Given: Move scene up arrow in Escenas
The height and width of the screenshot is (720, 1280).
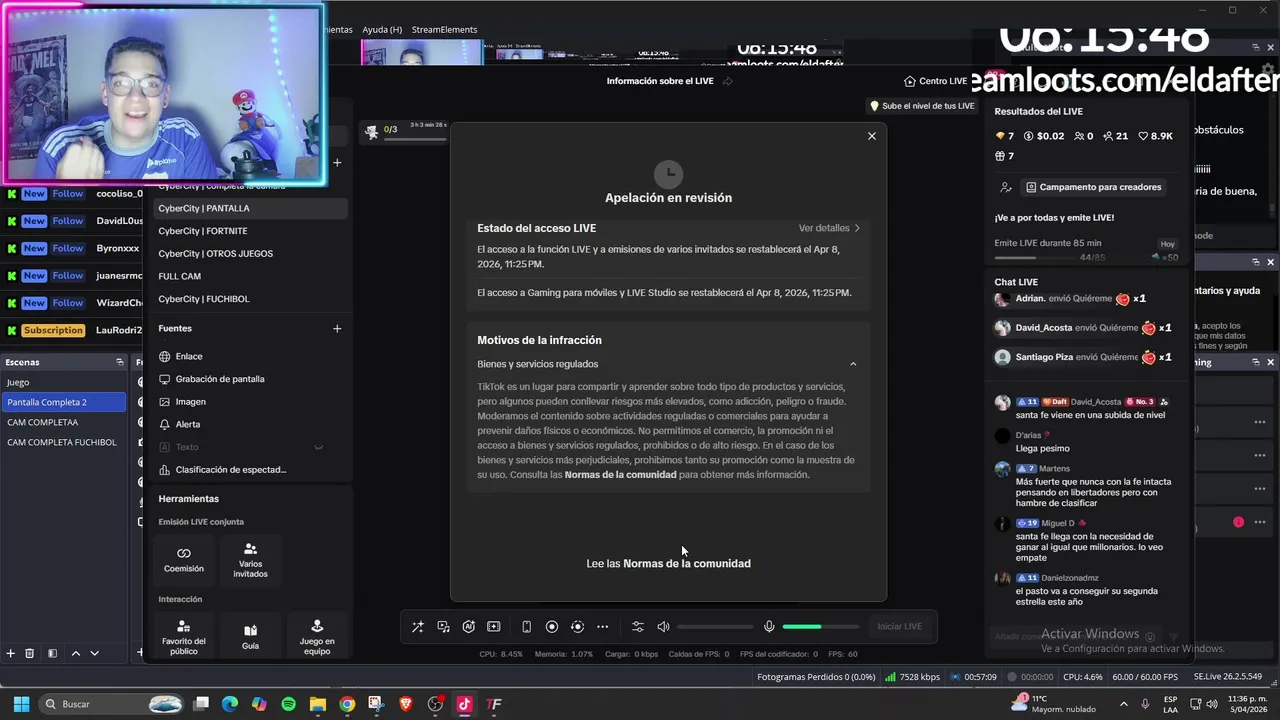Looking at the screenshot, I should (75, 653).
